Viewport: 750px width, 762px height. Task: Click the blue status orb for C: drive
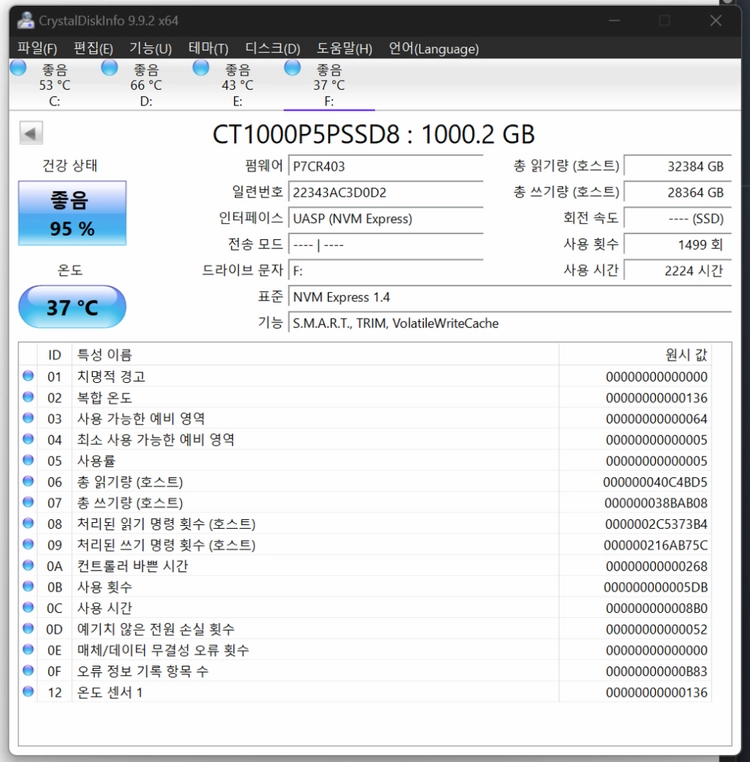coord(18,68)
